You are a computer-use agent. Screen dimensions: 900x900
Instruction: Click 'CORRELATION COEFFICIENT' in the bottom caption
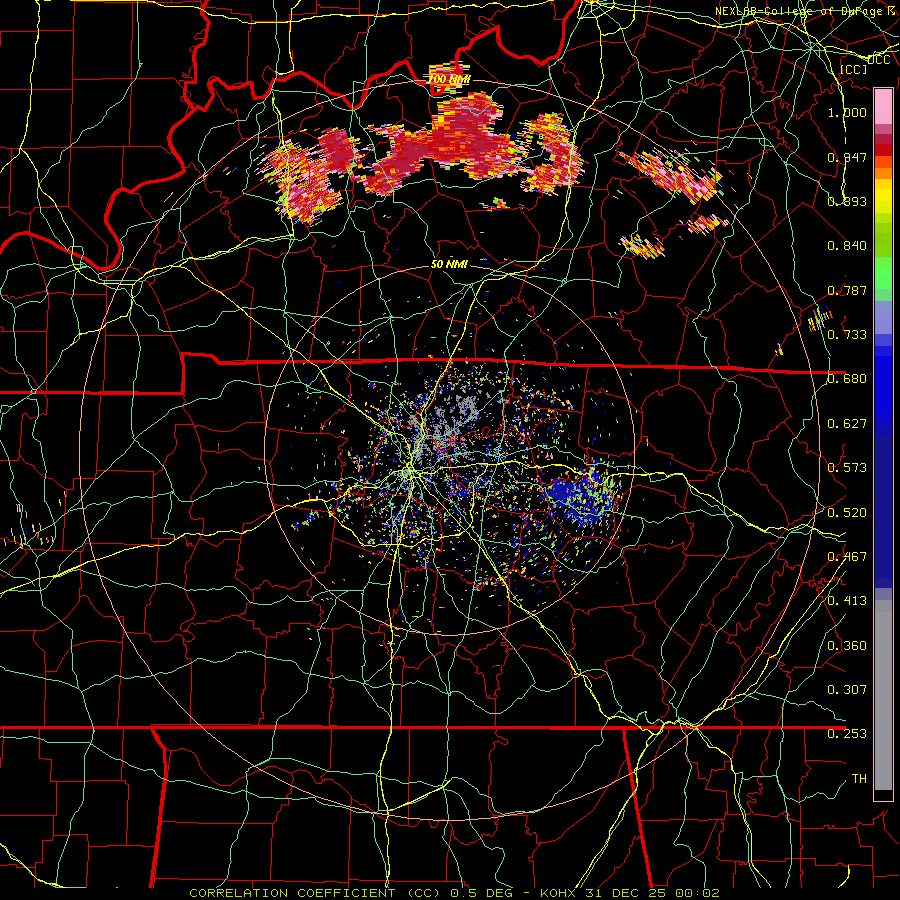pos(292,893)
